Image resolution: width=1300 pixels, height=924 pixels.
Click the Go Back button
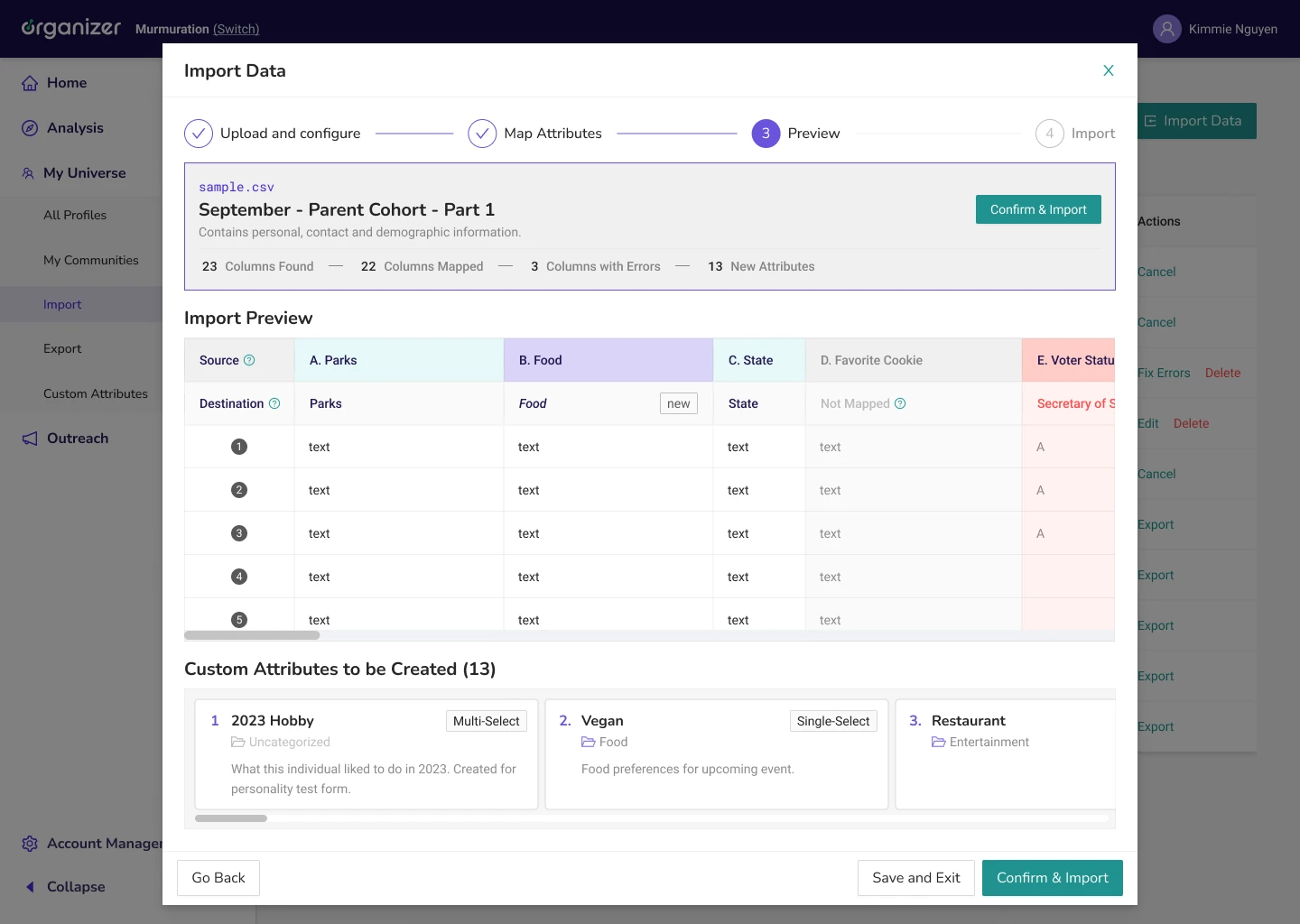[218, 878]
